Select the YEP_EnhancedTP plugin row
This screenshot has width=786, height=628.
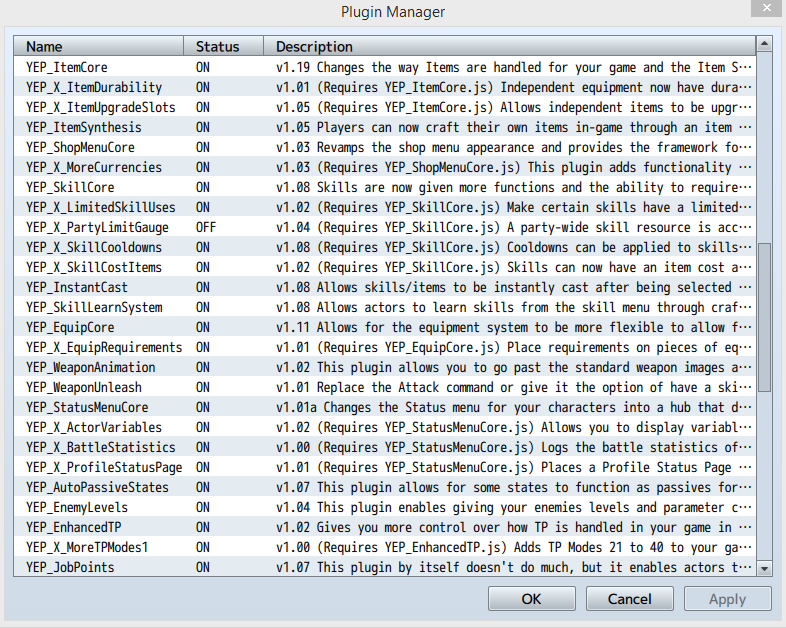click(384, 528)
